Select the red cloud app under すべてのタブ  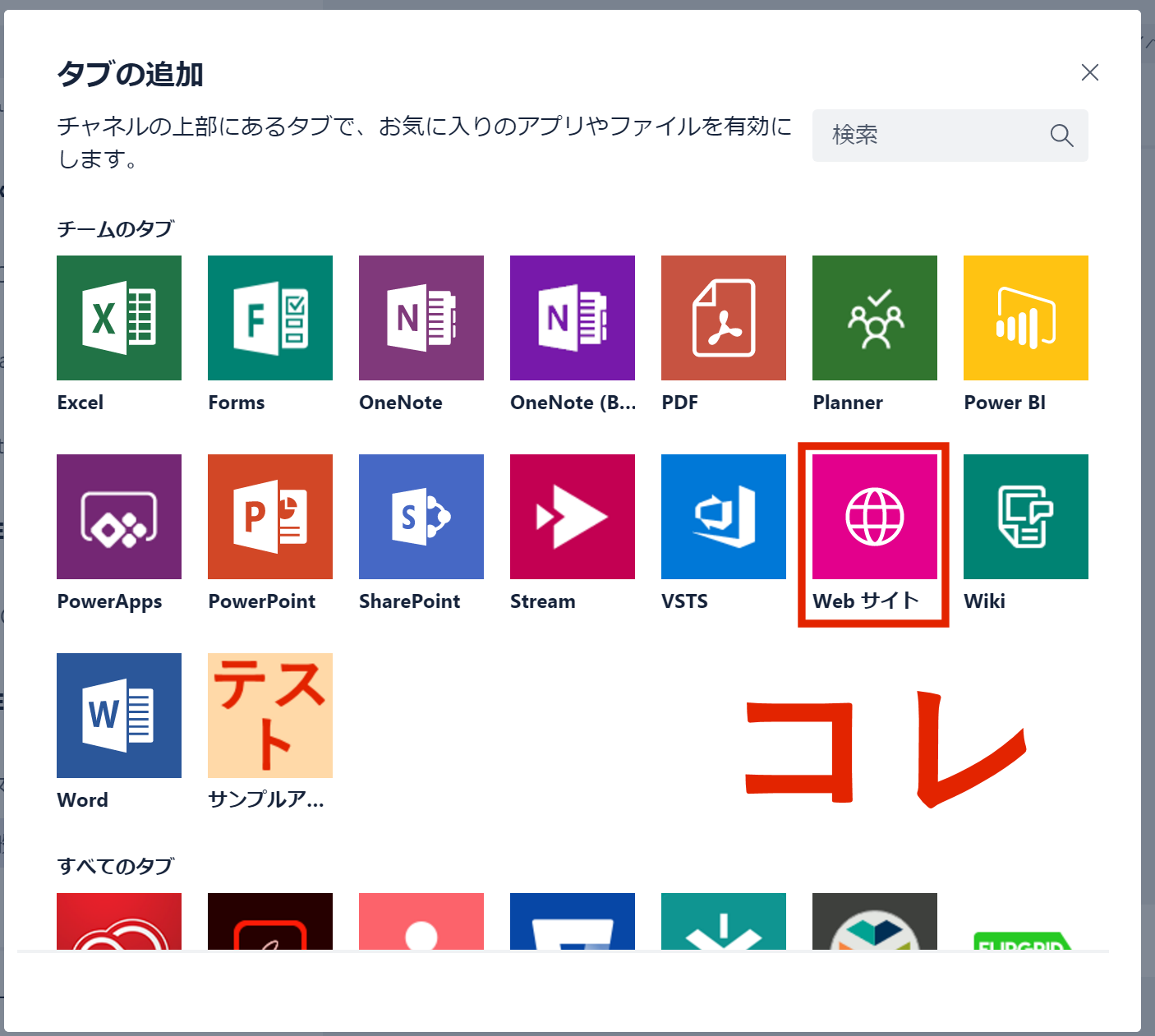coord(119,921)
